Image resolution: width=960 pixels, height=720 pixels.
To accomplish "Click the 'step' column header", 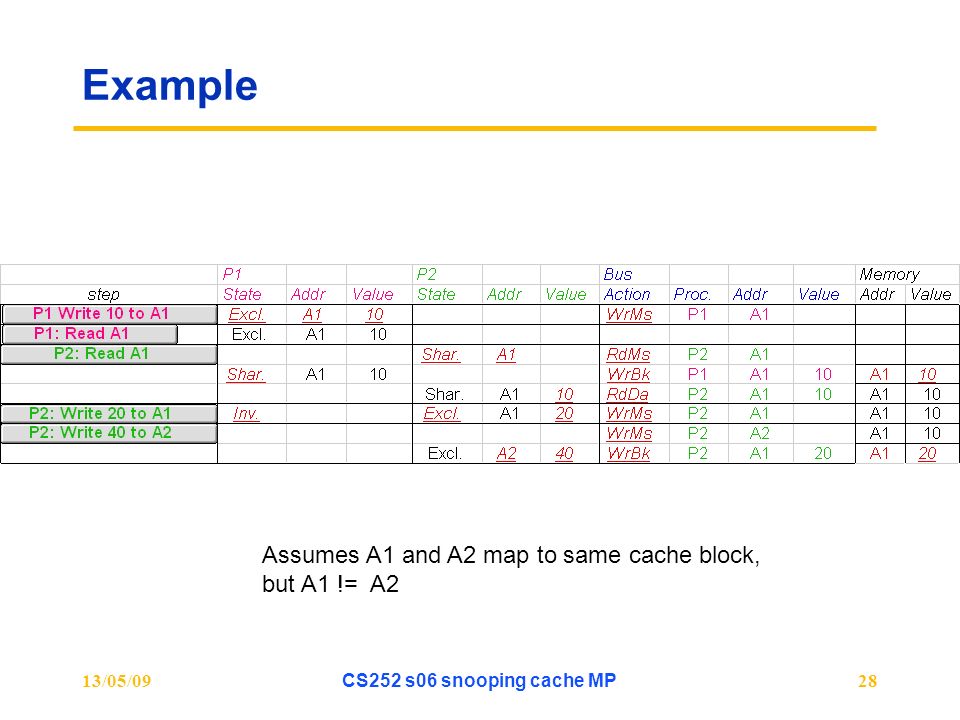I will [103, 294].
